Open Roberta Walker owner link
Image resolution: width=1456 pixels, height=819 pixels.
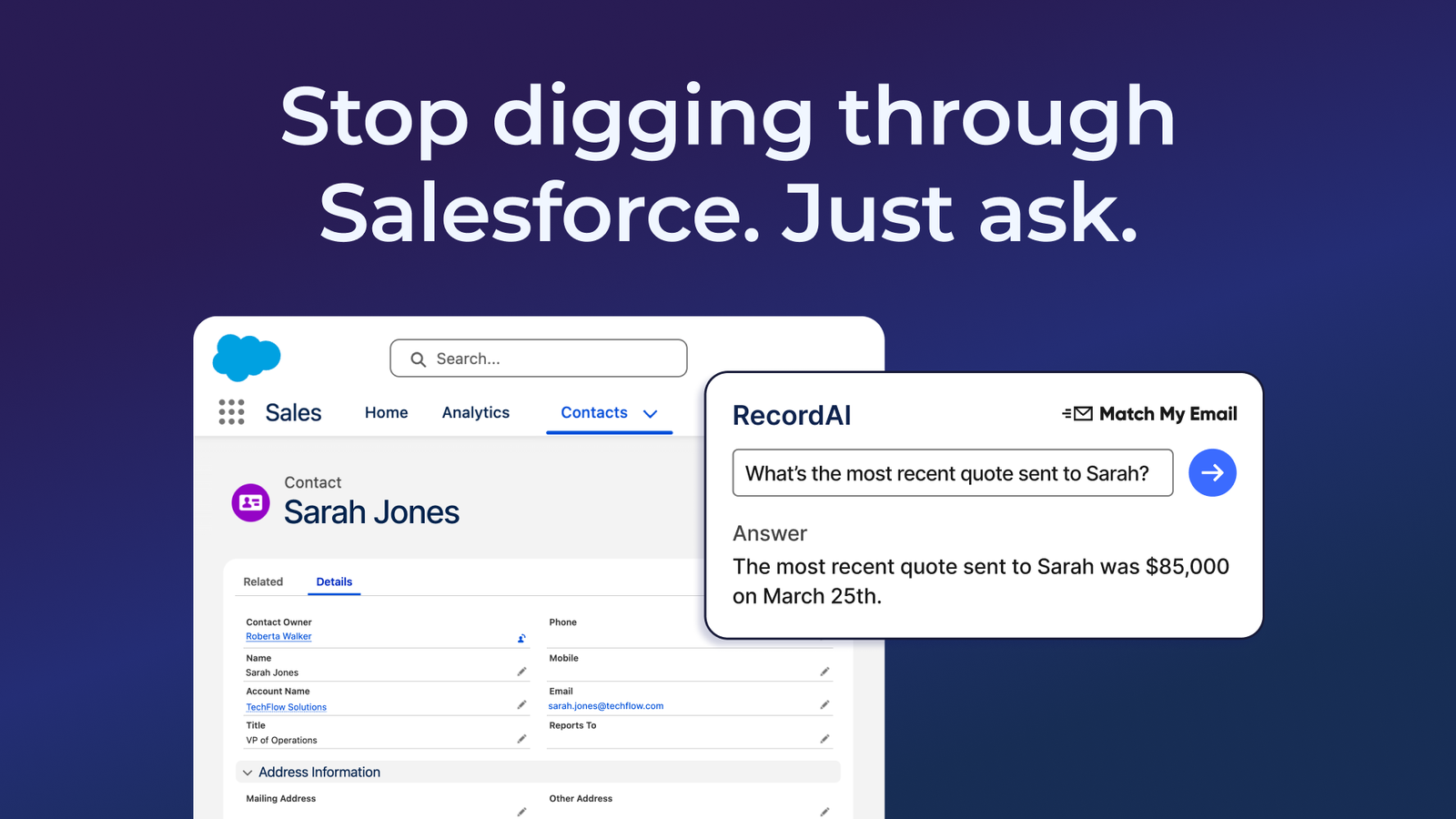tap(278, 636)
